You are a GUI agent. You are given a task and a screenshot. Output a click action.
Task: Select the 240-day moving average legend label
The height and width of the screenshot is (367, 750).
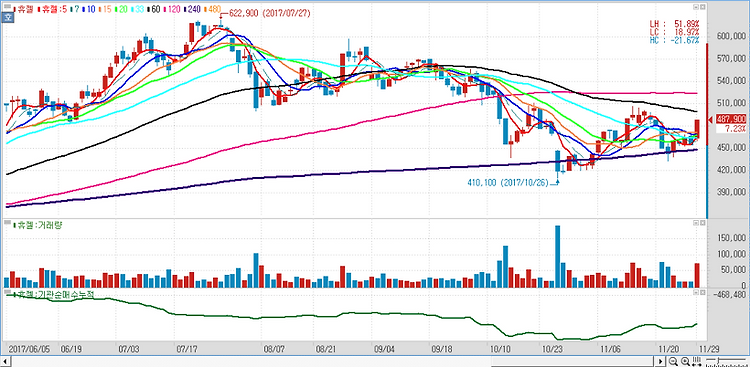192,9
